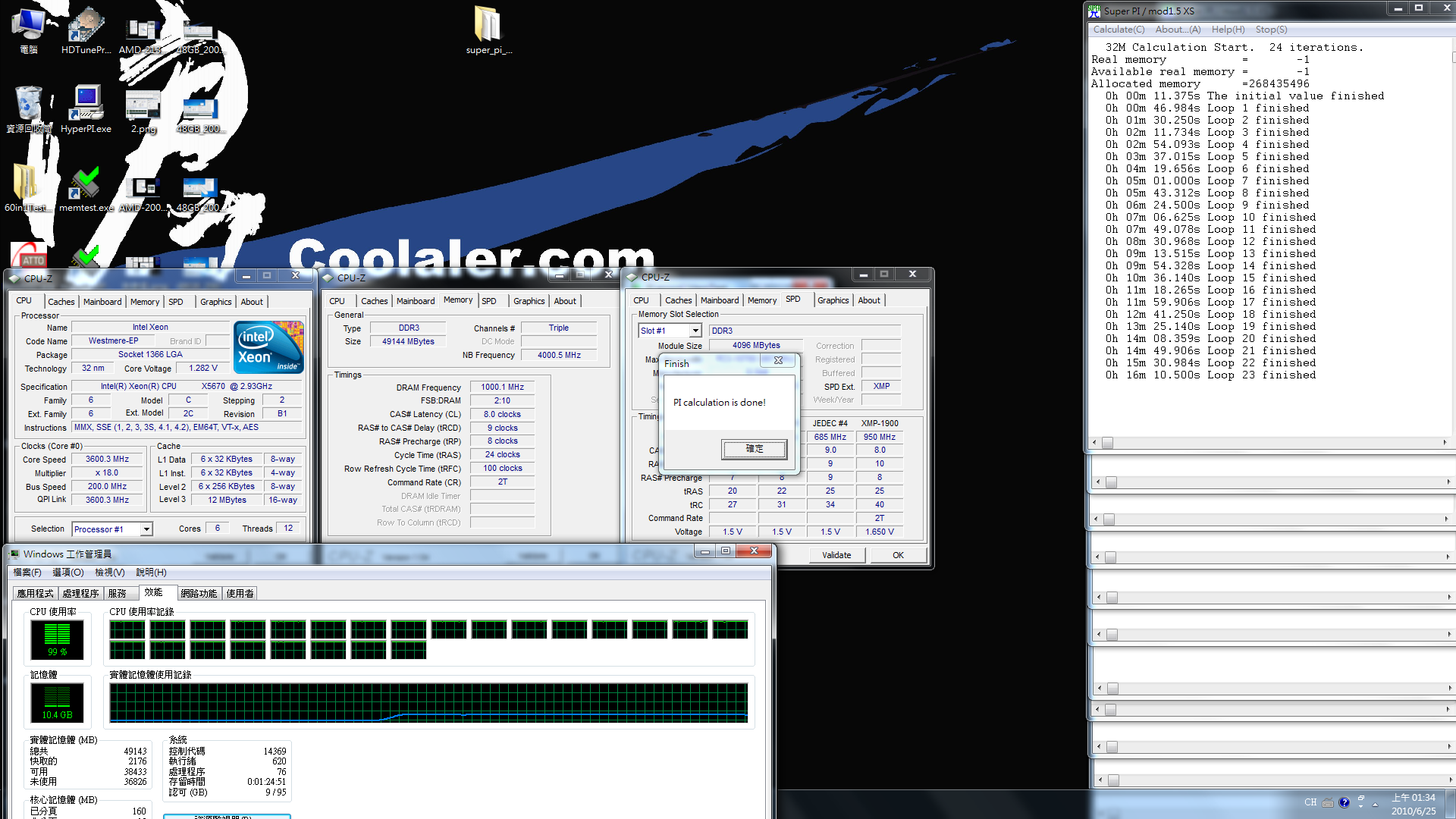Open About...(A) menu in Super PI
1456x819 pixels.
pyautogui.click(x=1178, y=30)
